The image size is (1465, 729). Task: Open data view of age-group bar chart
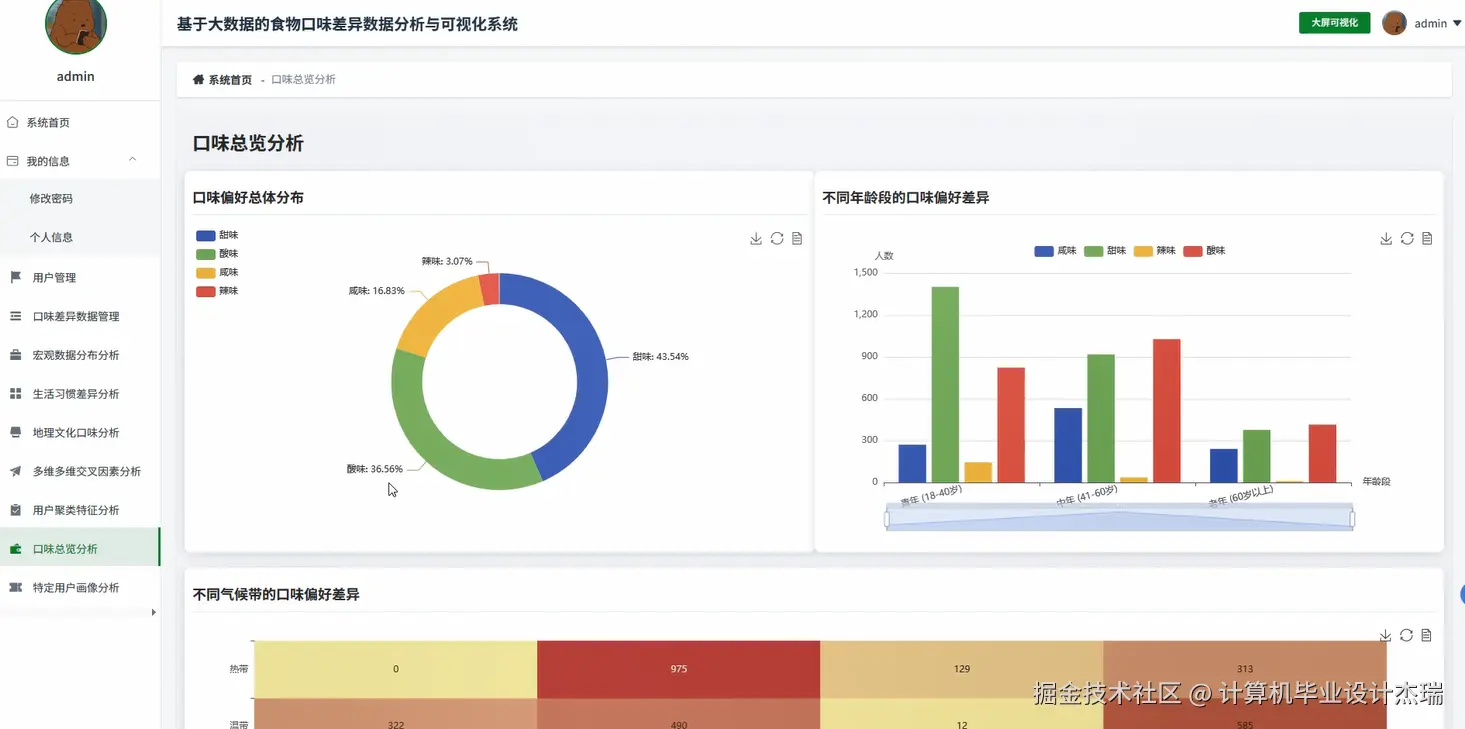[x=1427, y=239]
